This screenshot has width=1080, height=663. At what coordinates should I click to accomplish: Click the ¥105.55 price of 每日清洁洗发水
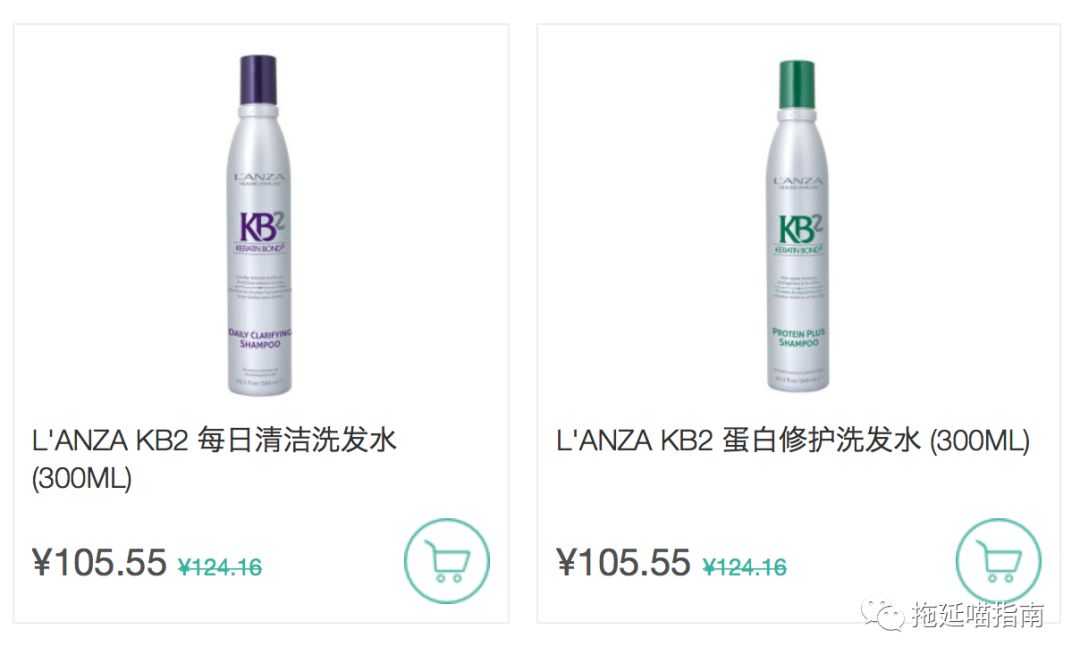pyautogui.click(x=99, y=562)
